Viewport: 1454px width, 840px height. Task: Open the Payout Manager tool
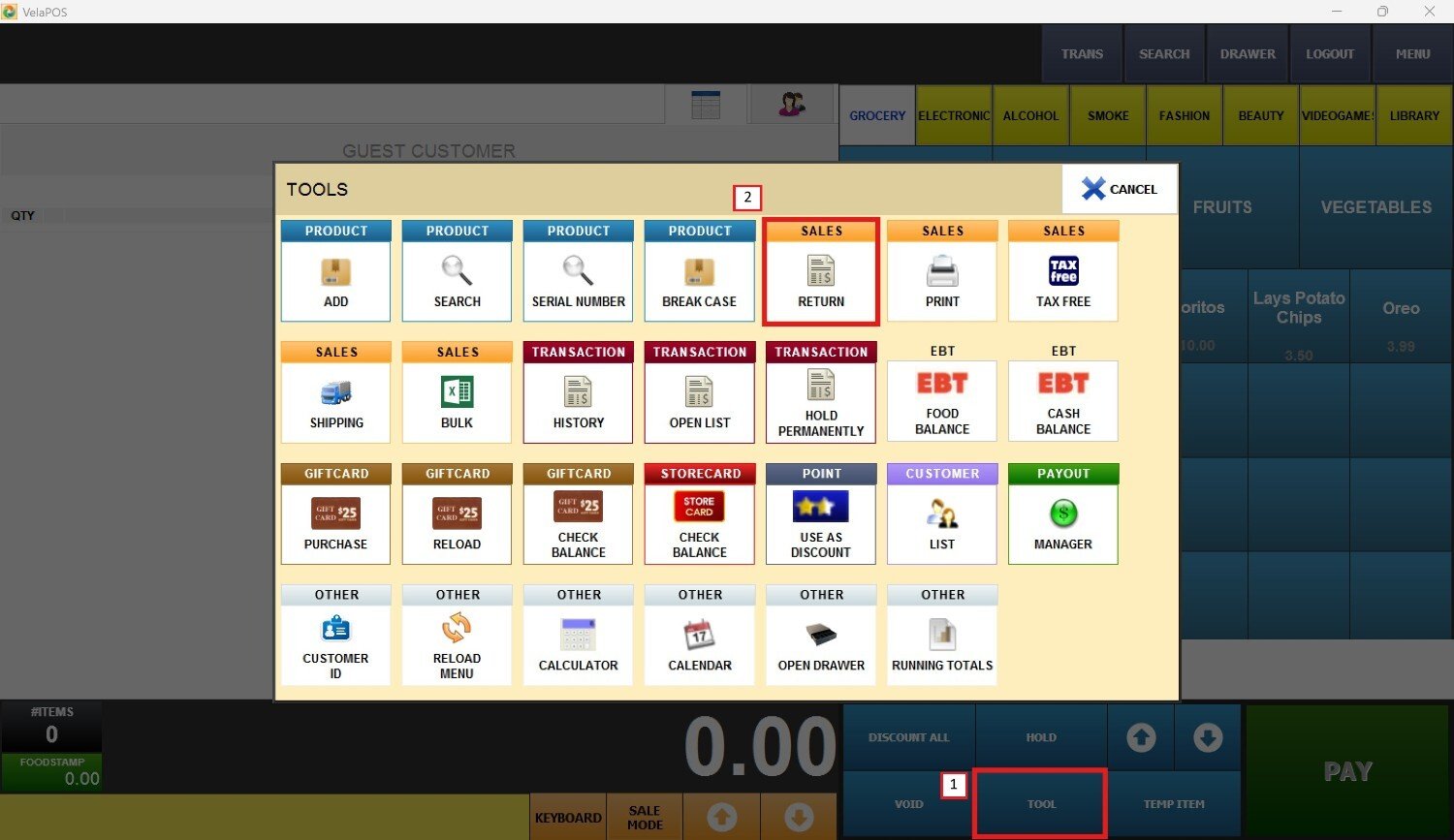pos(1063,514)
